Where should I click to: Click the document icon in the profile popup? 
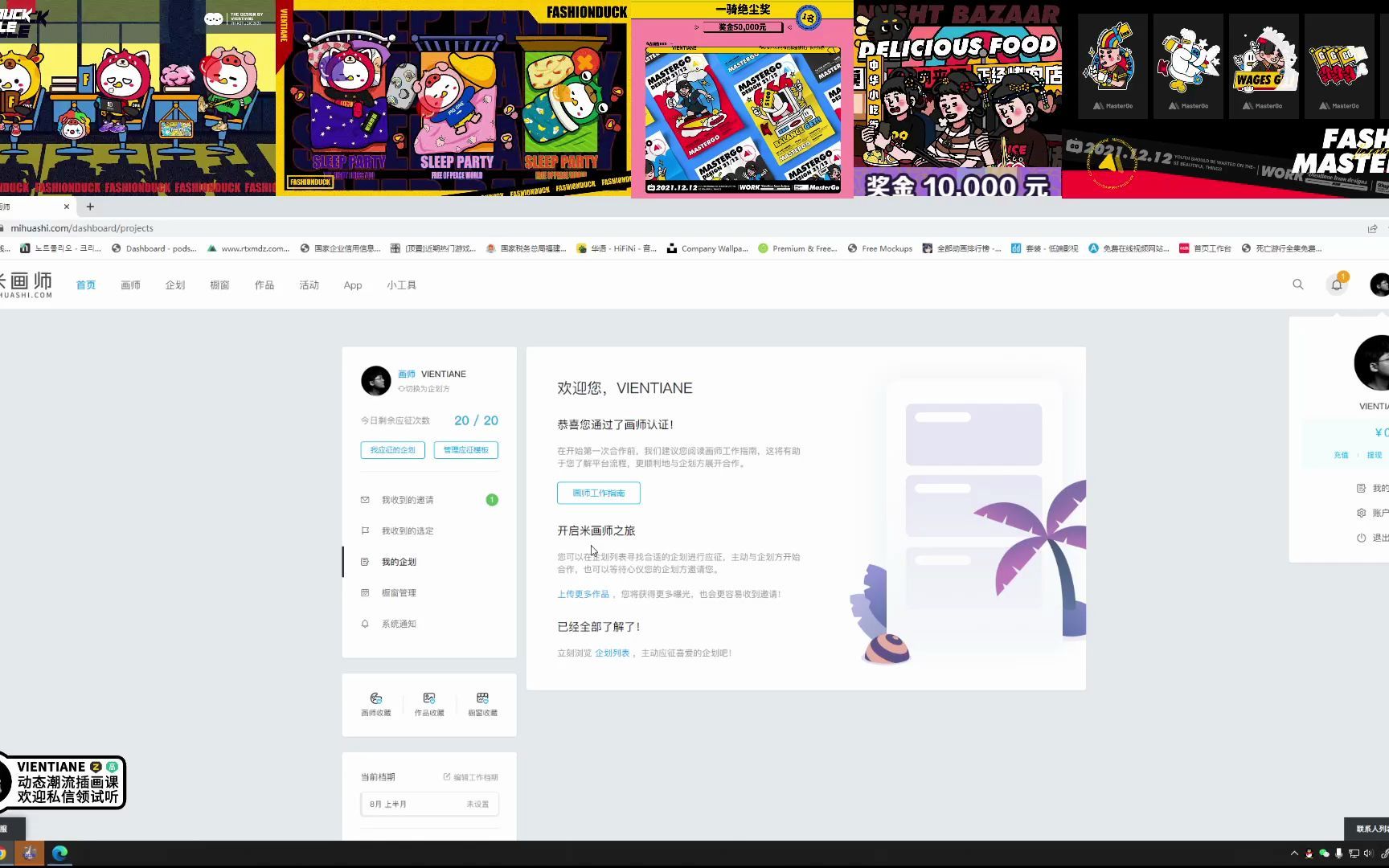(x=1361, y=488)
